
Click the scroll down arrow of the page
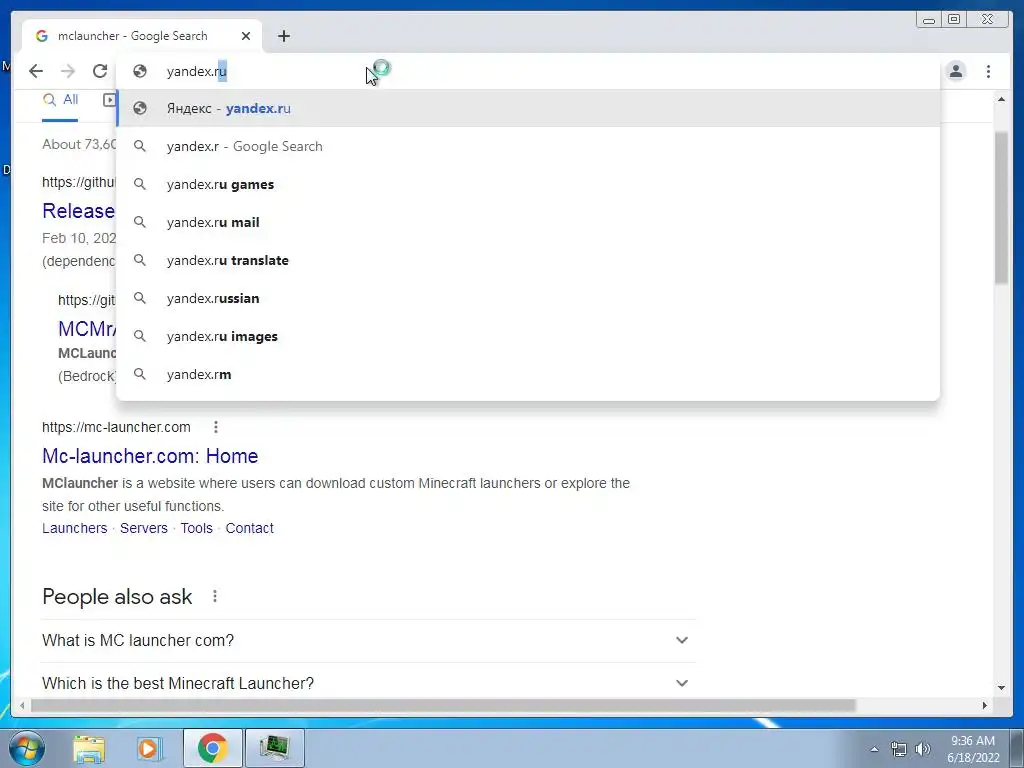coord(1001,688)
